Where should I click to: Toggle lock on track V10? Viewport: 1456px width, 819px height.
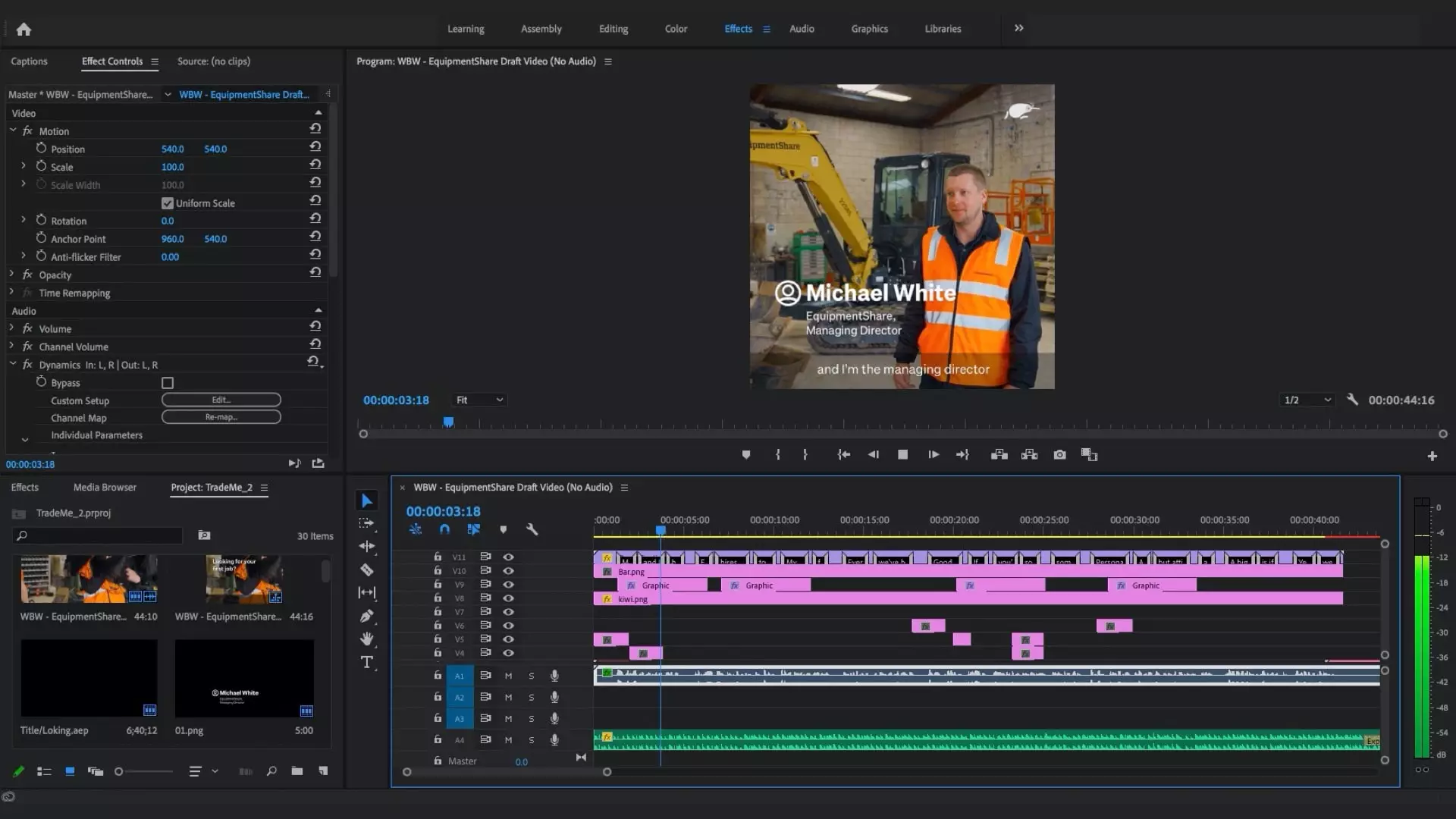[438, 570]
